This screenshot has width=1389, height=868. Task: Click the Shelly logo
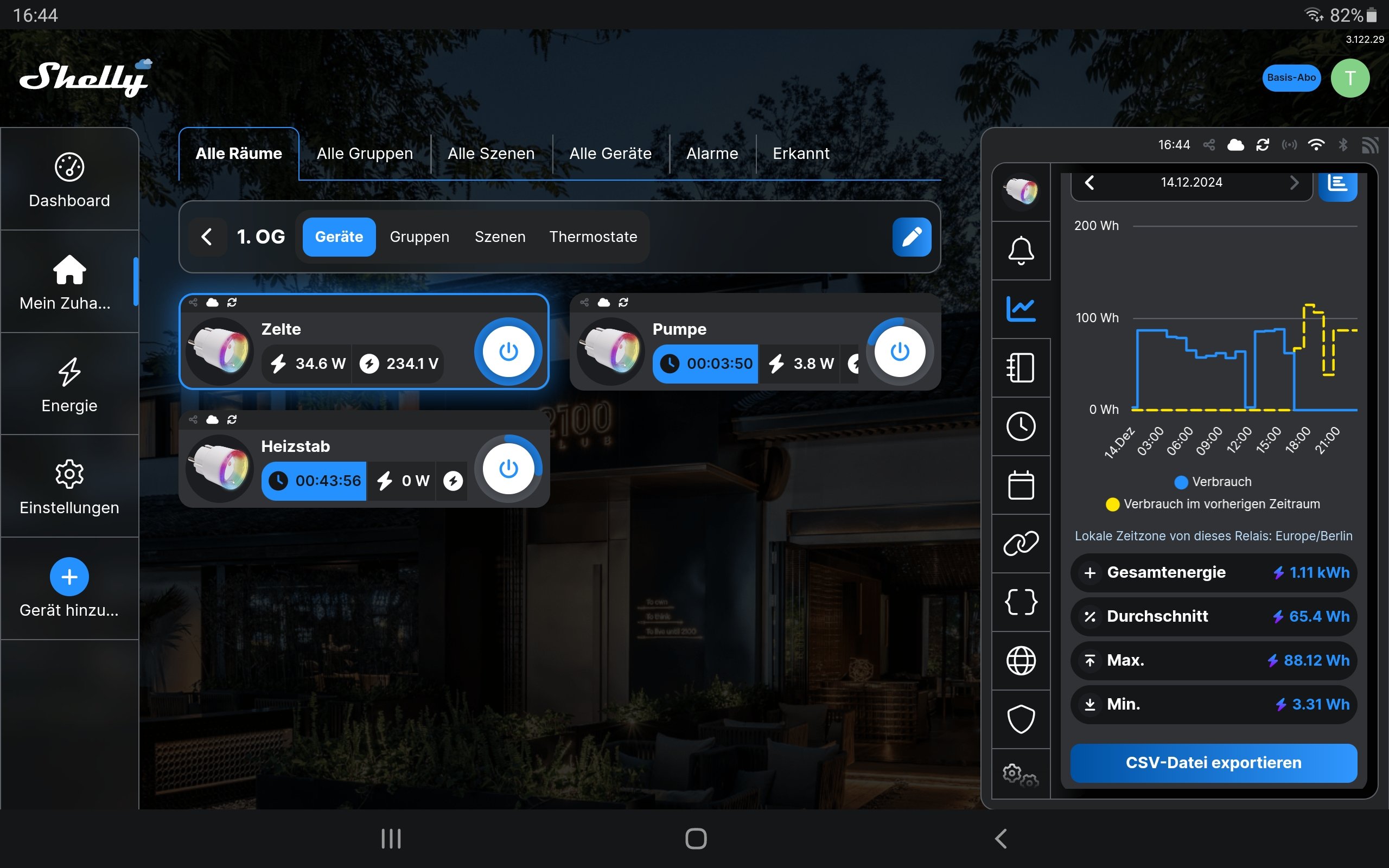[x=86, y=79]
